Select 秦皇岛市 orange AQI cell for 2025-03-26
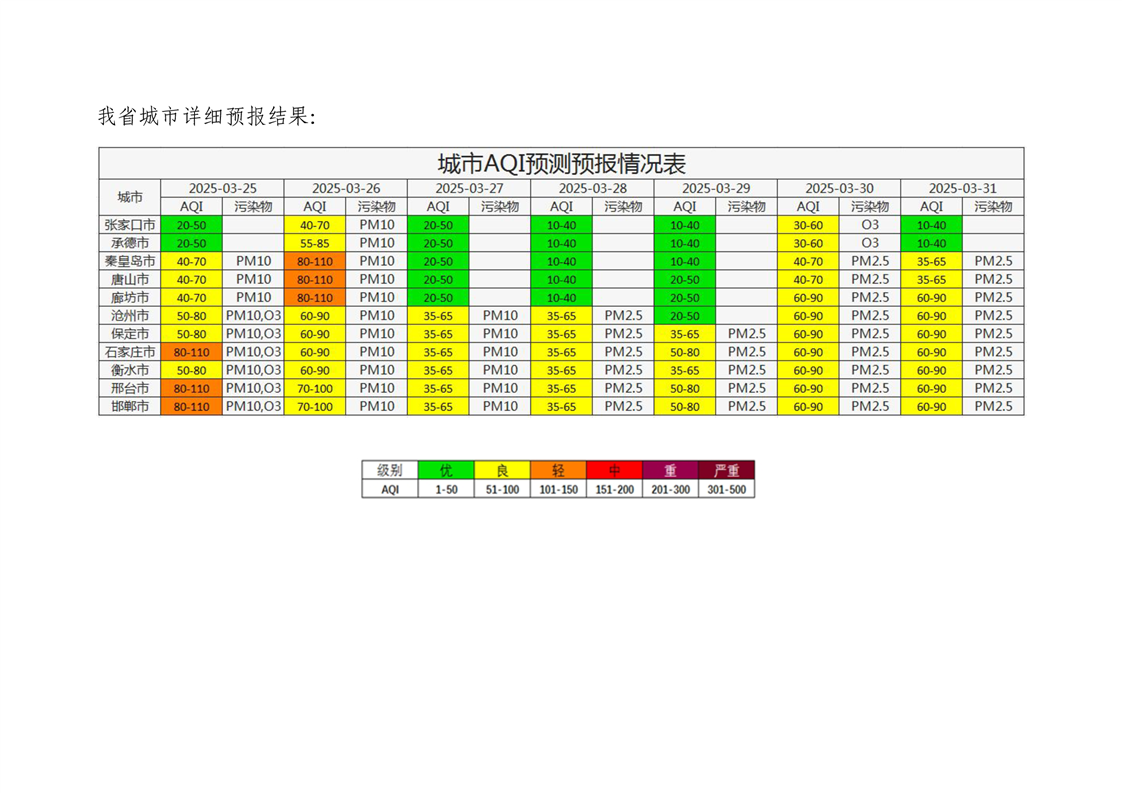The image size is (1122, 793). 315,261
